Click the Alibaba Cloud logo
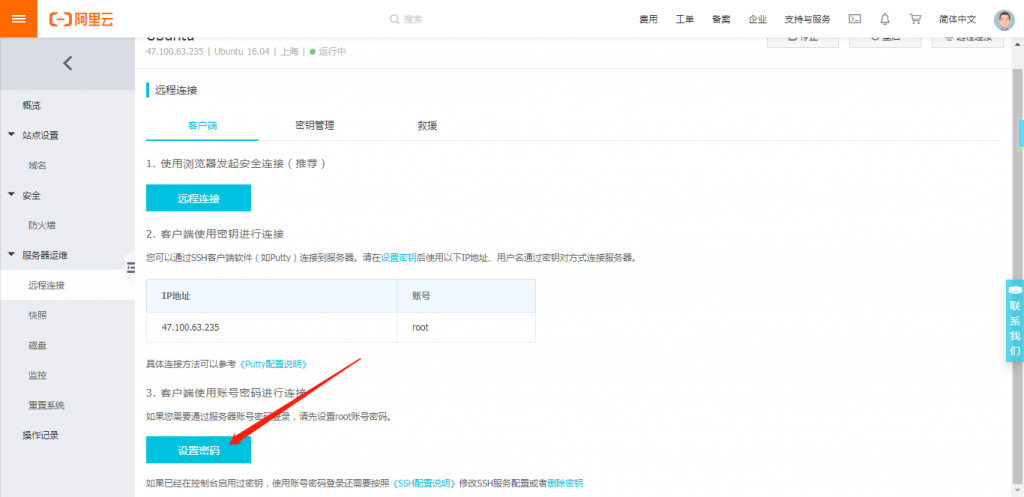This screenshot has height=497, width=1024. pos(82,19)
